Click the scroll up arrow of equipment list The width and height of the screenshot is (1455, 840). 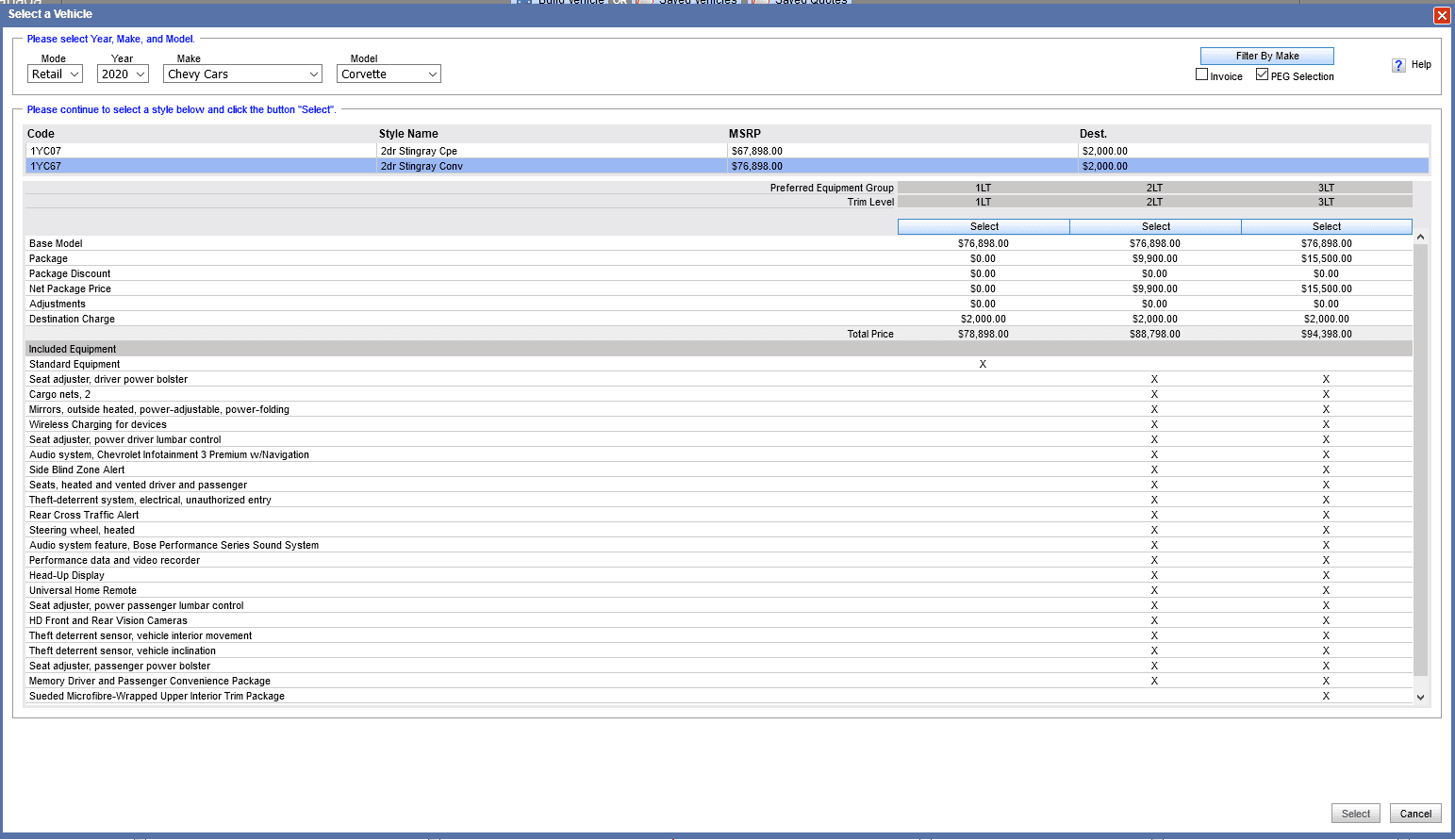point(1420,237)
